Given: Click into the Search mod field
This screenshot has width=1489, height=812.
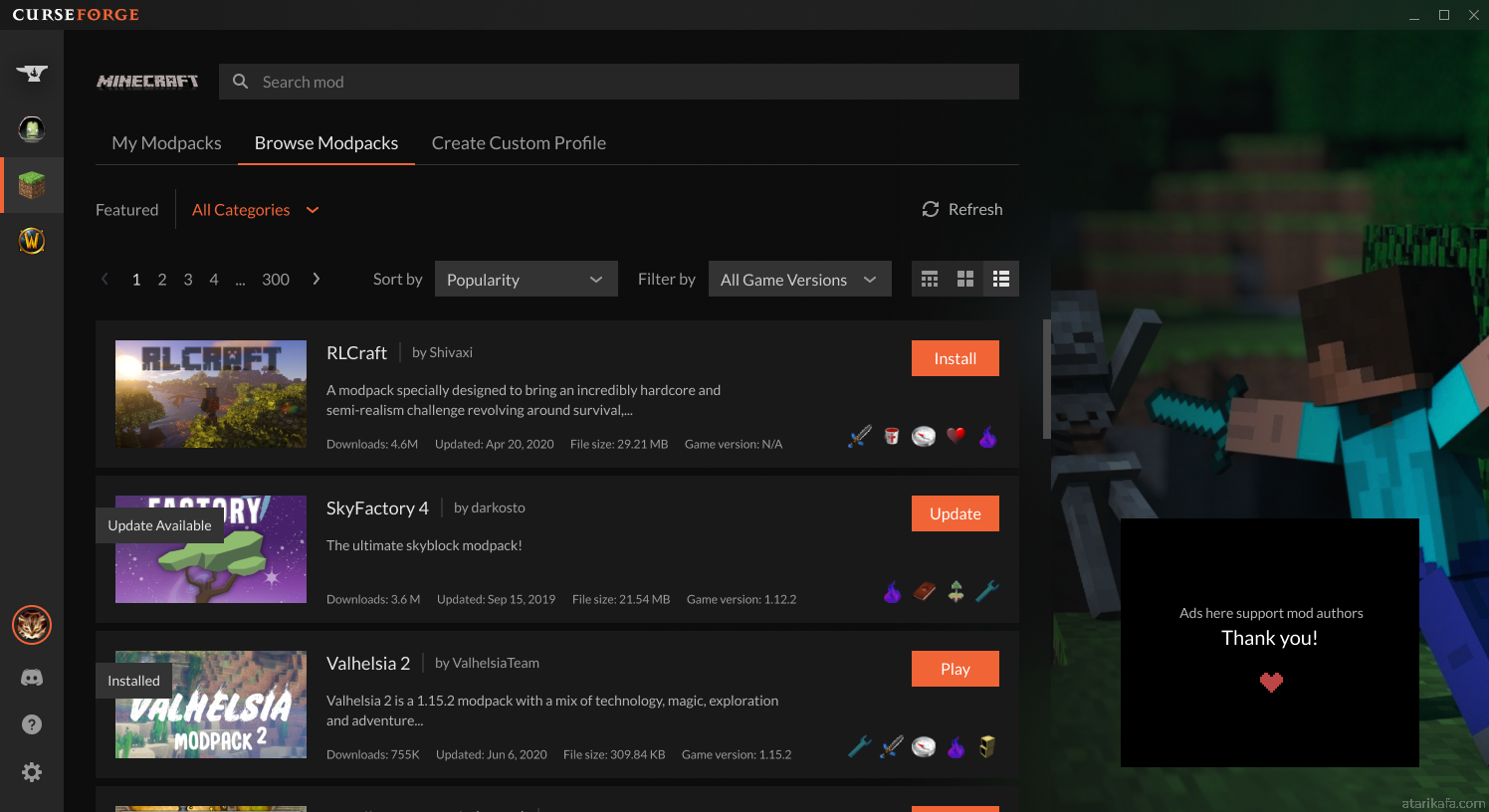Looking at the screenshot, I should [x=619, y=82].
